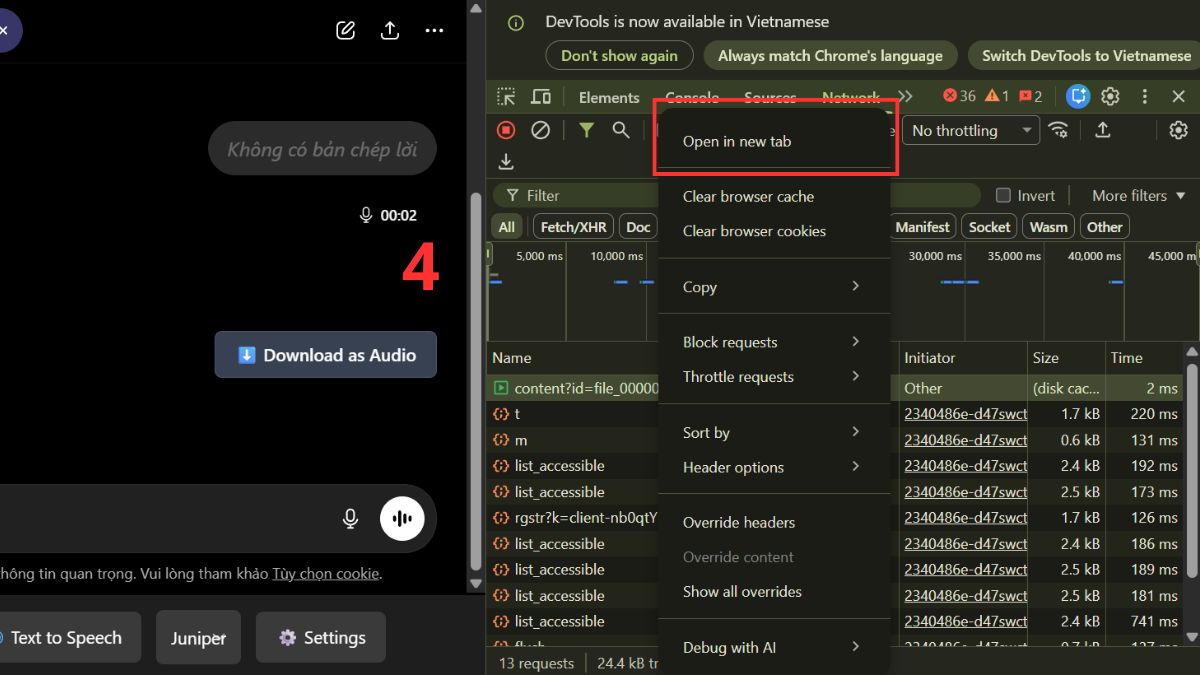This screenshot has height=675, width=1200.
Task: Stop recording network log
Action: click(x=506, y=130)
